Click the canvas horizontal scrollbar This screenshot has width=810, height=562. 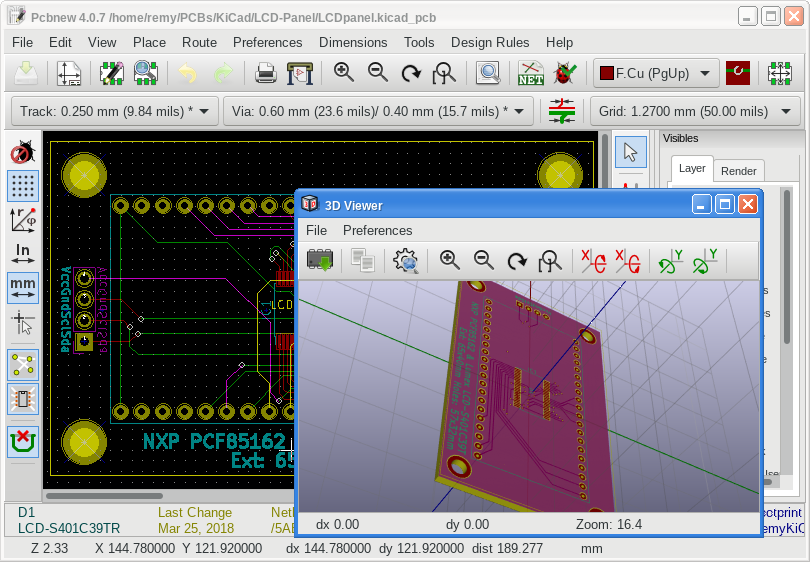tap(105, 496)
